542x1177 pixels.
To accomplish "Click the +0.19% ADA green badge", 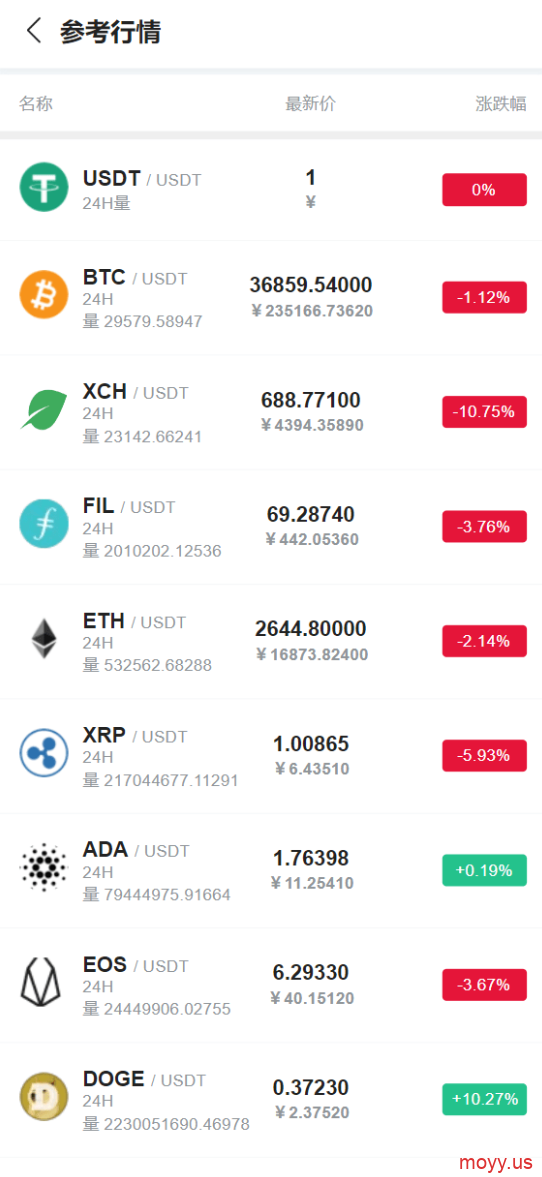I will [484, 870].
